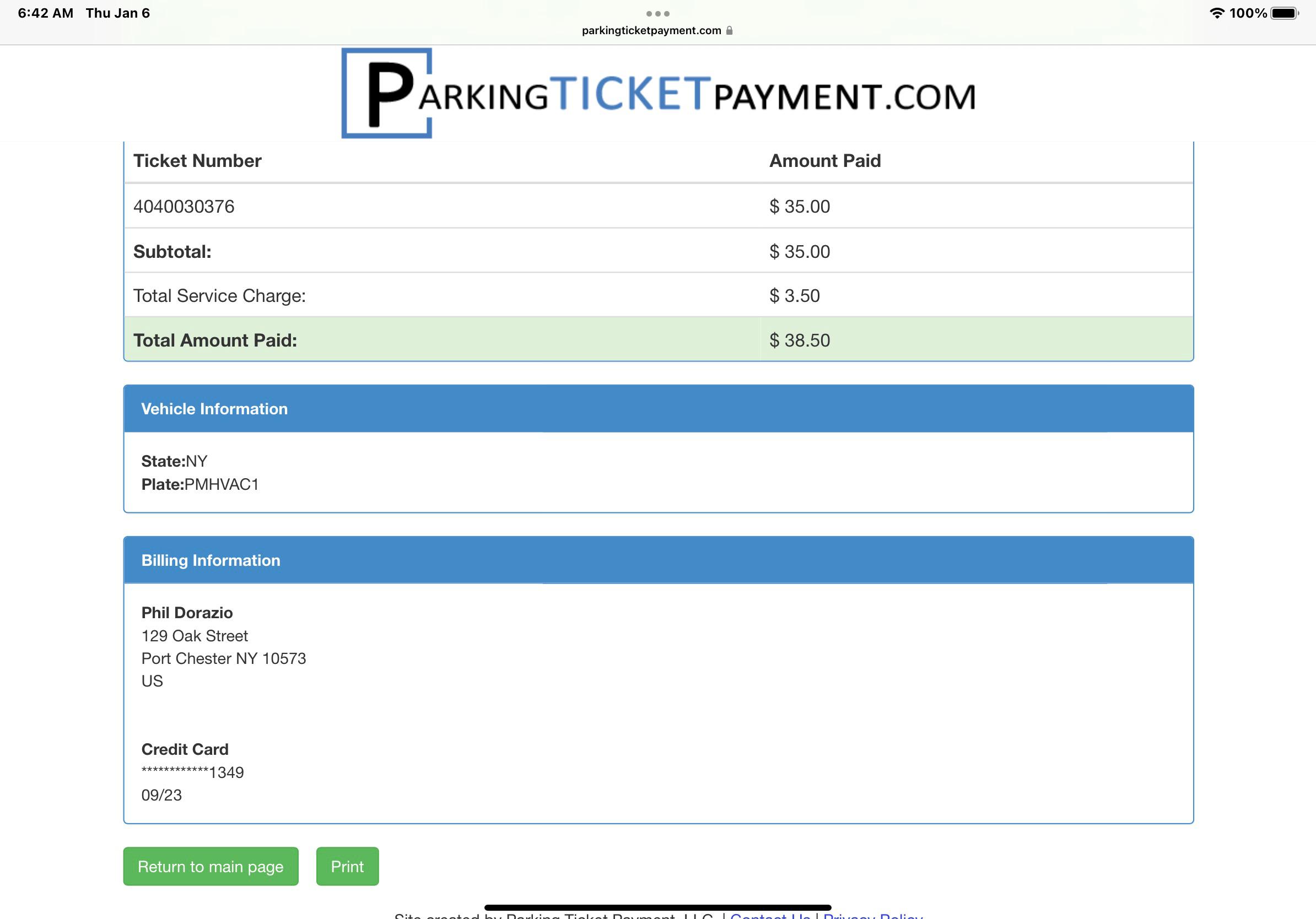Screen dimensions: 1316x919
Task: Tap the lock icon next to the URL
Action: click(x=729, y=31)
